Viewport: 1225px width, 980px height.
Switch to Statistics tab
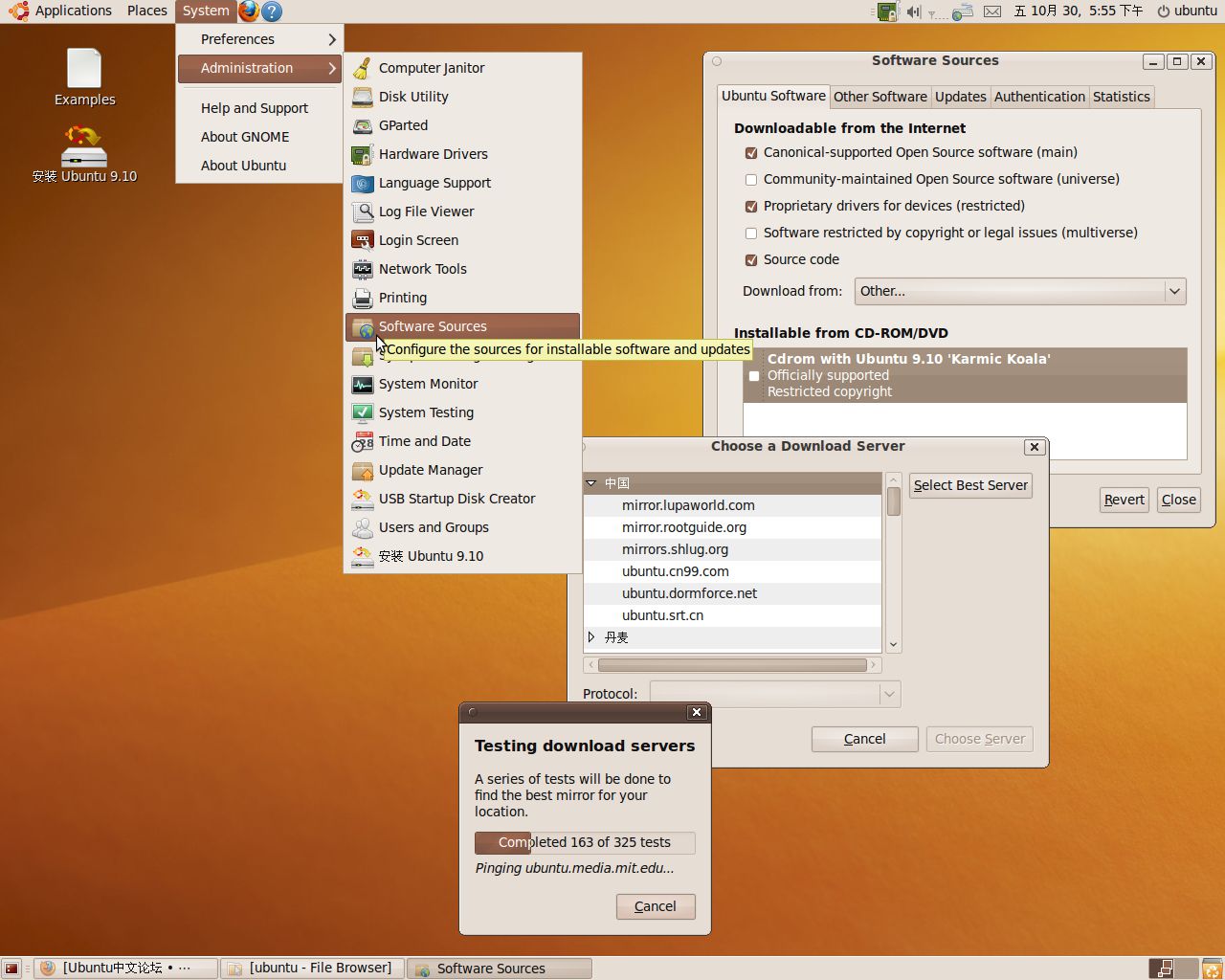1121,97
